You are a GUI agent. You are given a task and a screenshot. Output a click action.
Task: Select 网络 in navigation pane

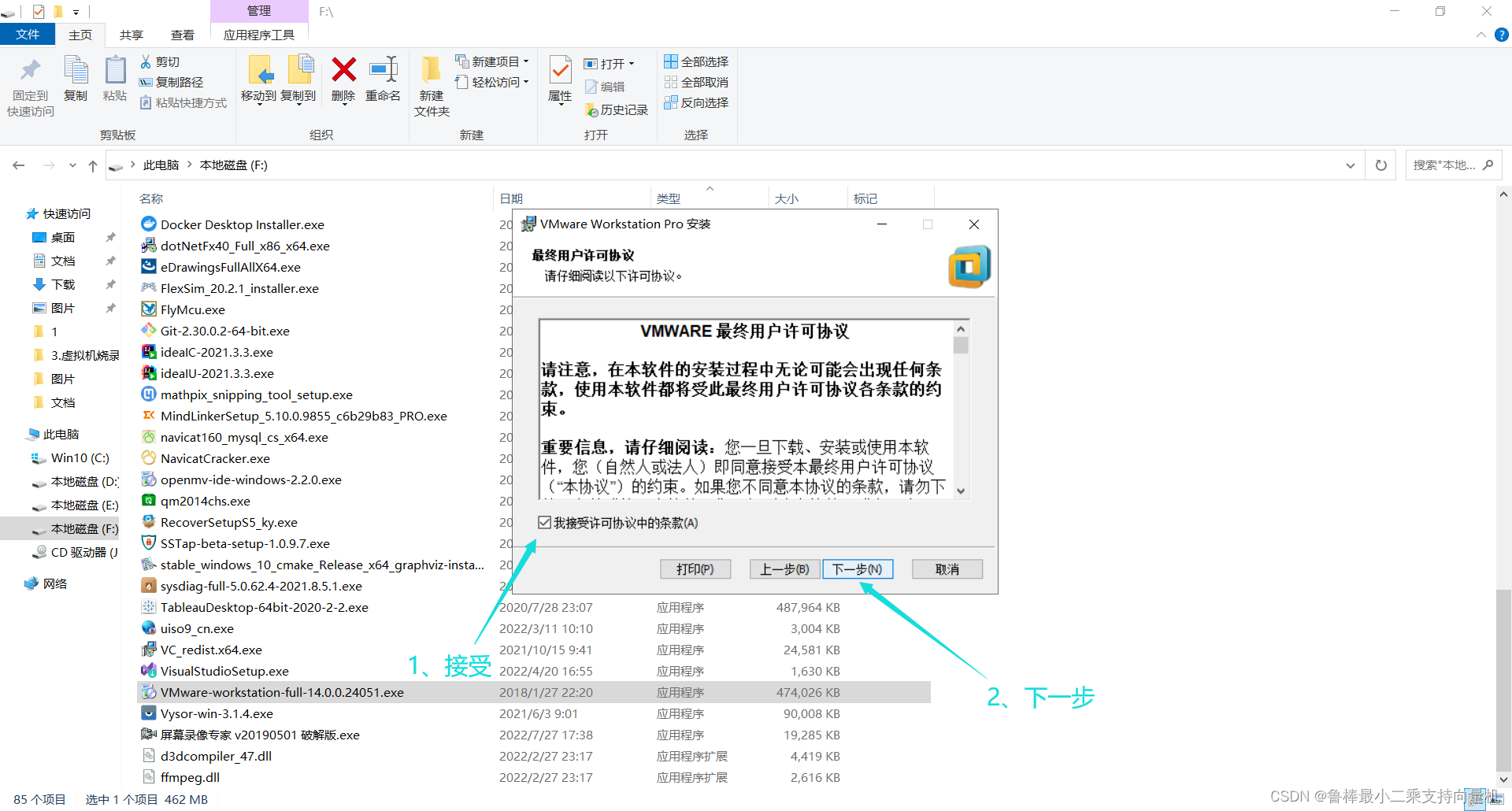(55, 583)
